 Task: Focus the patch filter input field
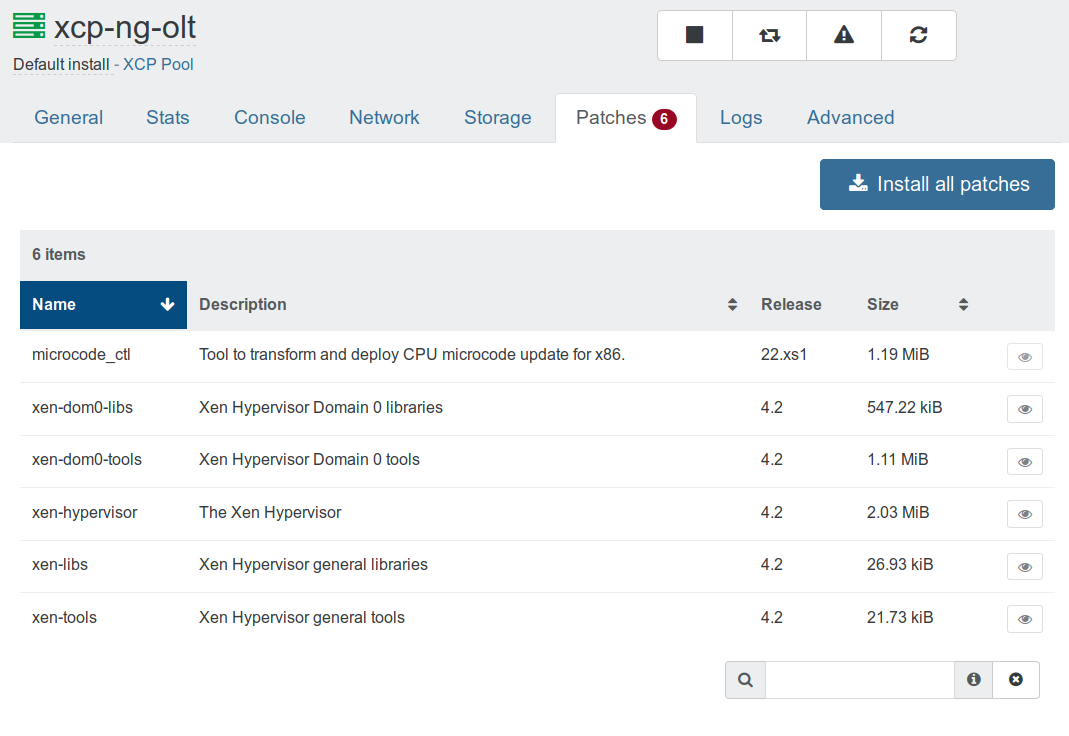pyautogui.click(x=860, y=680)
